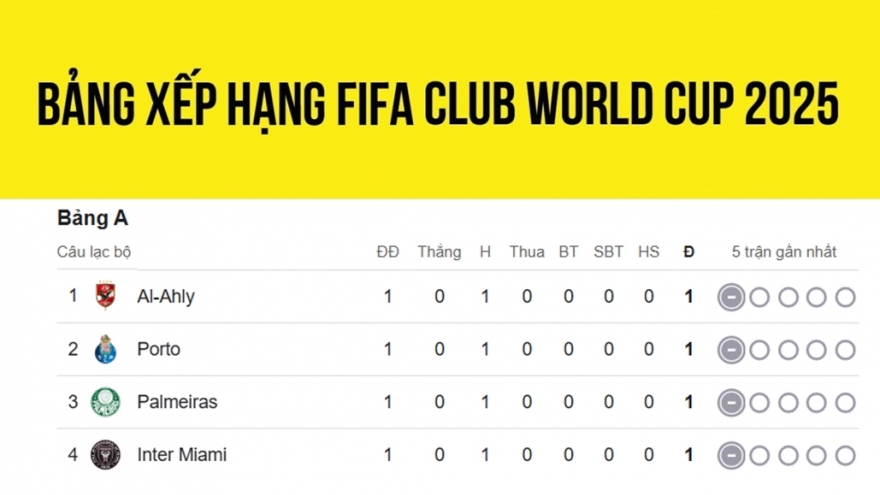The height and width of the screenshot is (495, 880).
Task: Click the Palmeiras club crest icon
Action: coord(105,402)
